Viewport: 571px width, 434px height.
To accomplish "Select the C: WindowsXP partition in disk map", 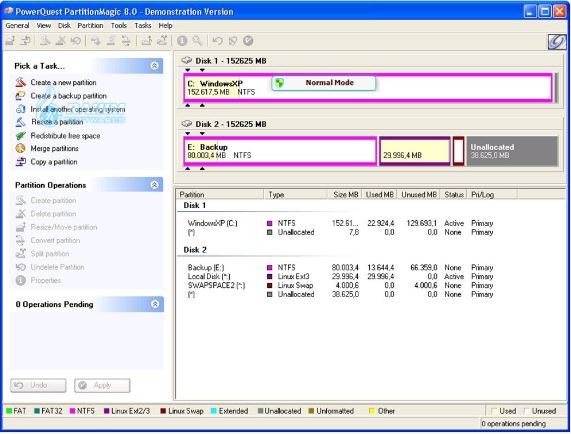I will click(x=368, y=87).
